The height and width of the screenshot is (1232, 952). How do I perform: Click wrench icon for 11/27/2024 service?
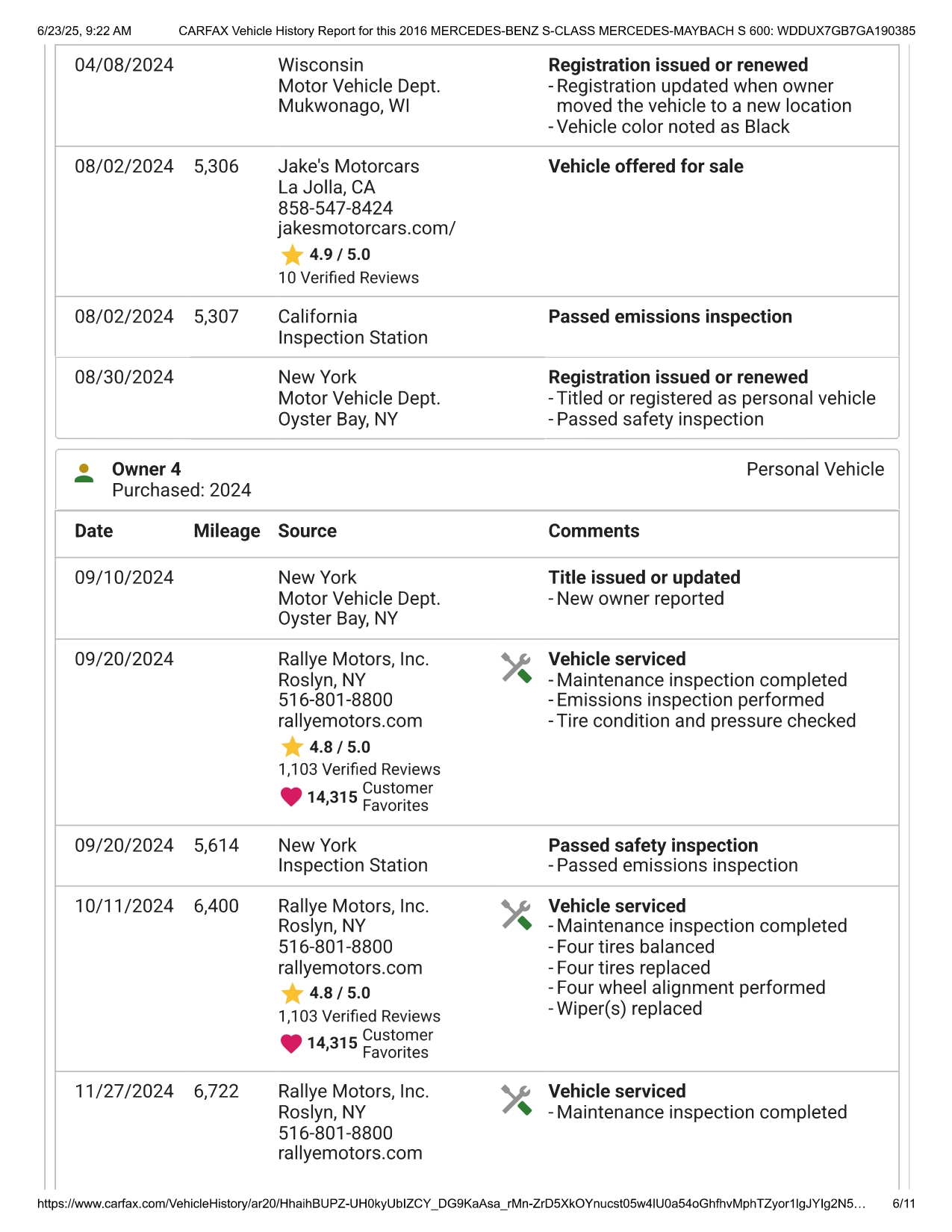point(516,1100)
